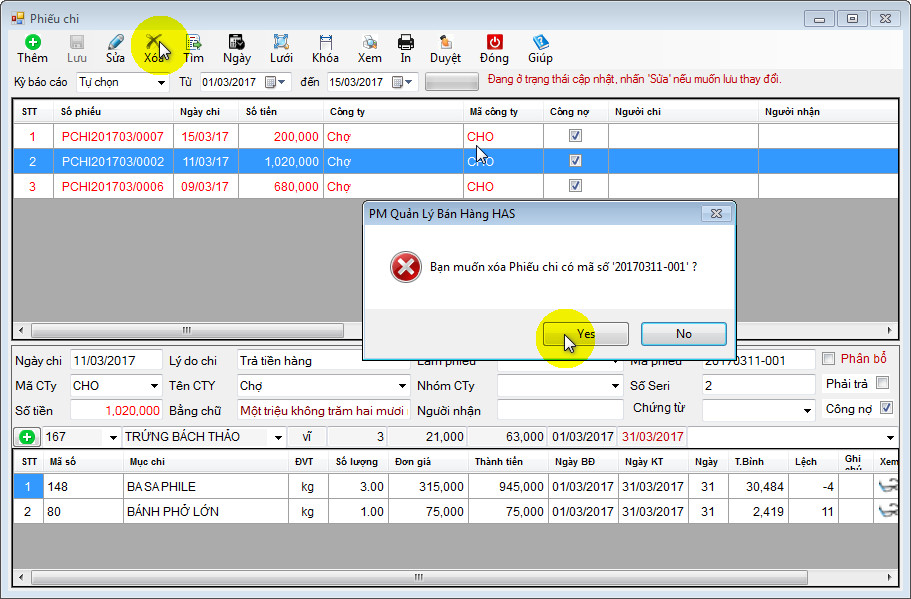Open the calendar picker for the Từ date
This screenshot has width=911, height=599.
270,82
